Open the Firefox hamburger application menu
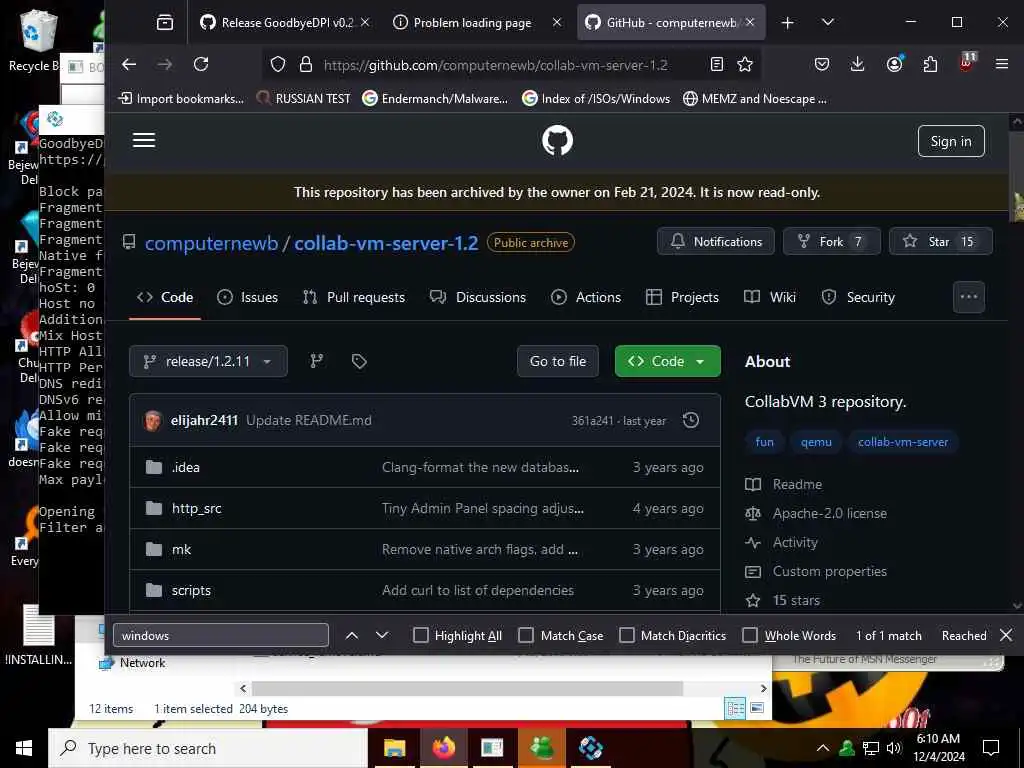Viewport: 1024px width, 768px height. 1002,64
